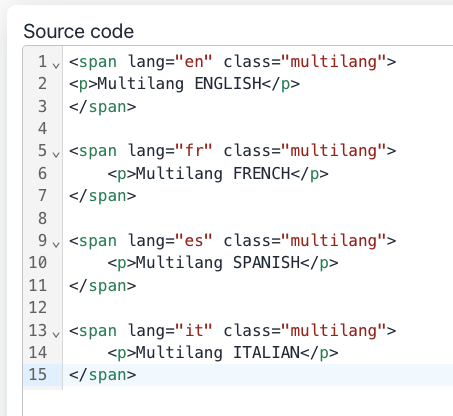The height and width of the screenshot is (416, 453).
Task: Click the closing span tag on line 15
Action: coord(103,375)
